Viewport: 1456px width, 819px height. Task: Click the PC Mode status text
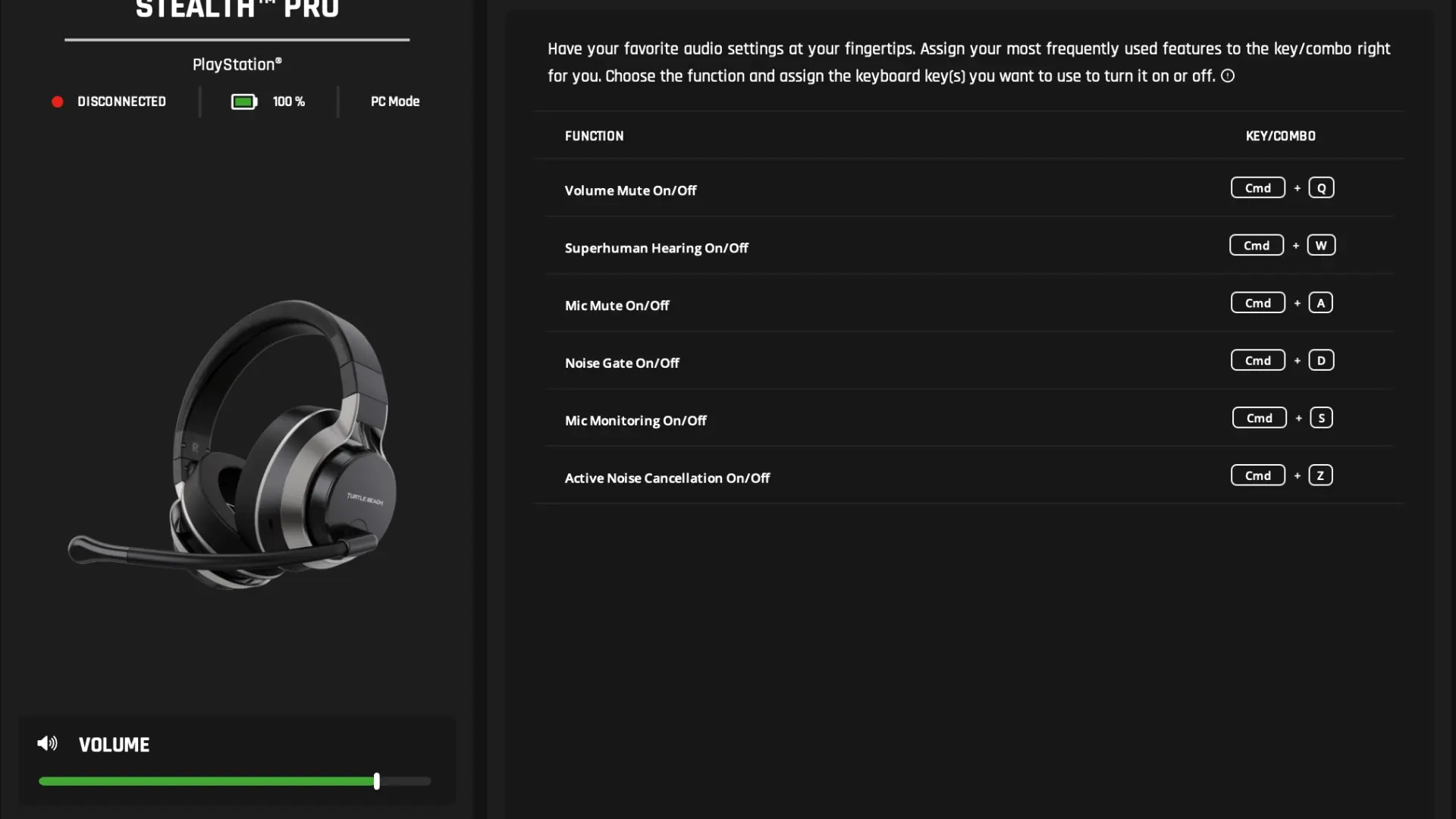coord(395,102)
